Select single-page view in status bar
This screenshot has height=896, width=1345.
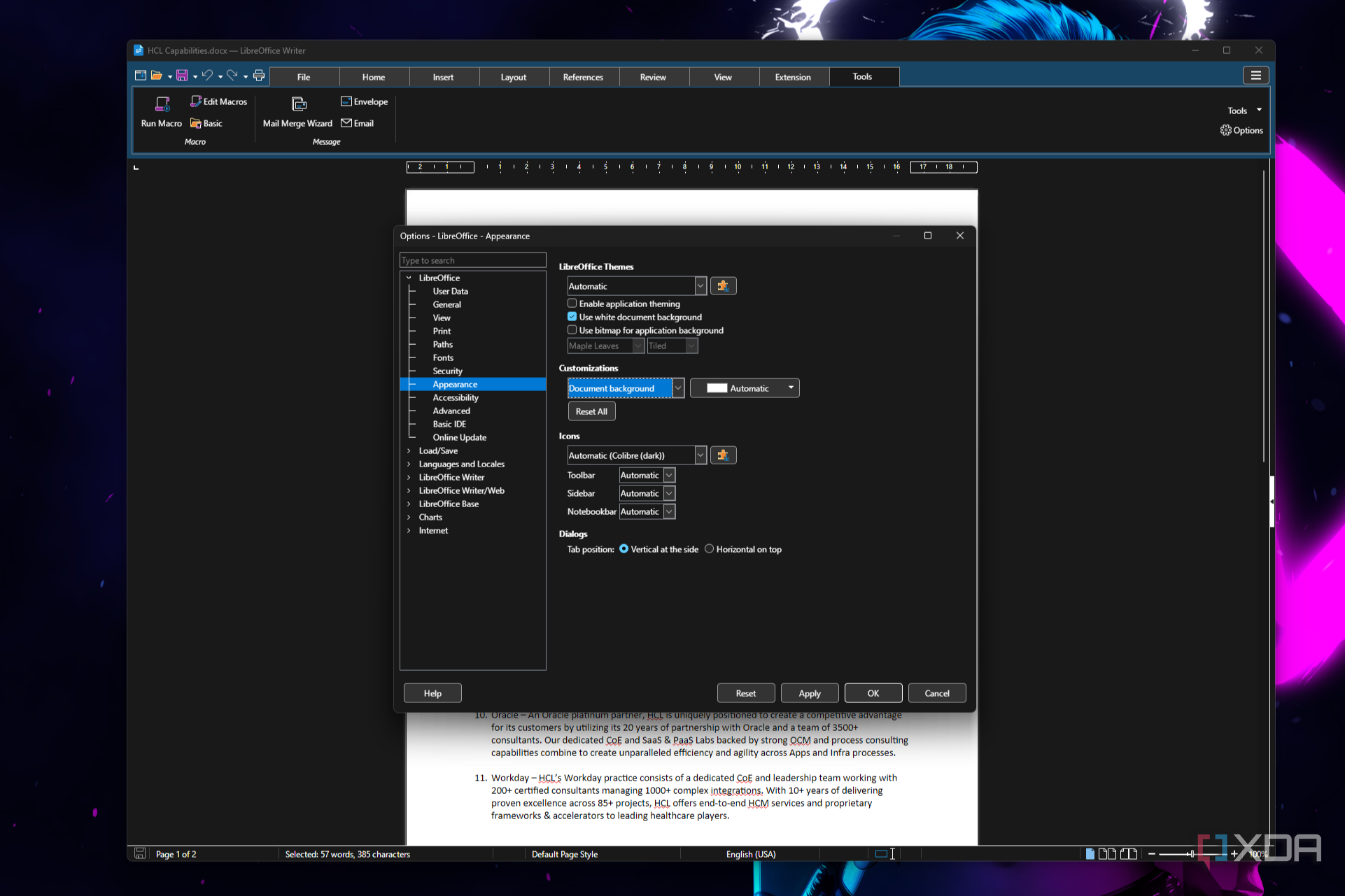(1090, 853)
